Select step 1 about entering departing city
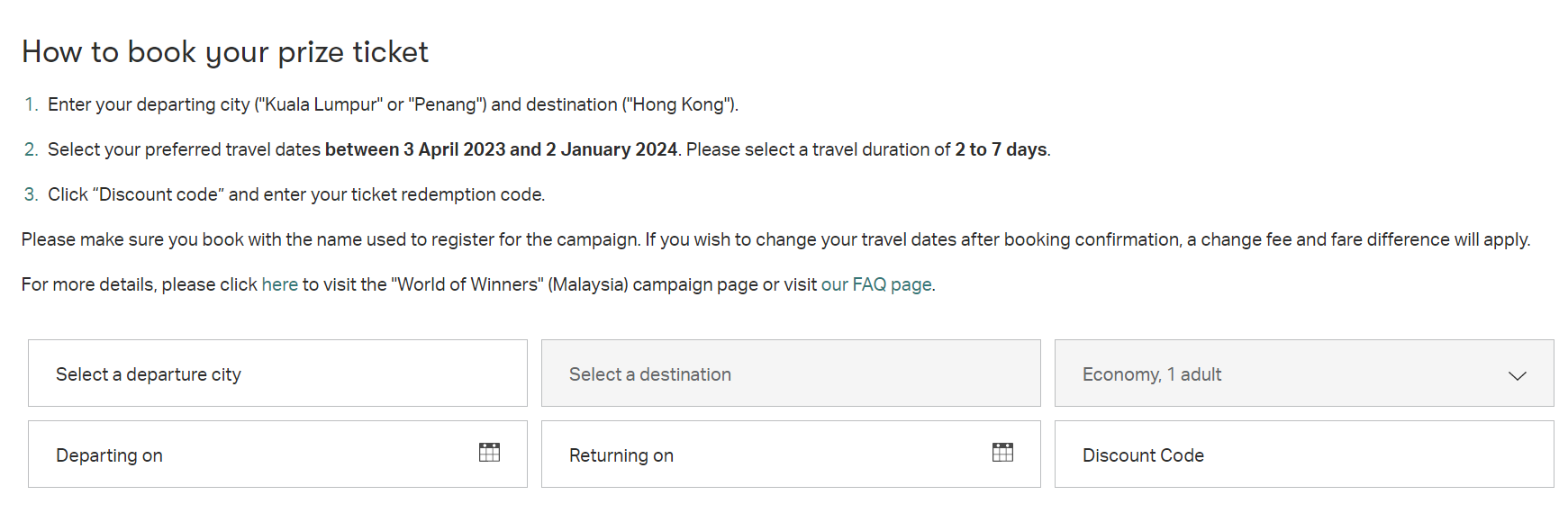The image size is (1568, 522). [x=393, y=104]
